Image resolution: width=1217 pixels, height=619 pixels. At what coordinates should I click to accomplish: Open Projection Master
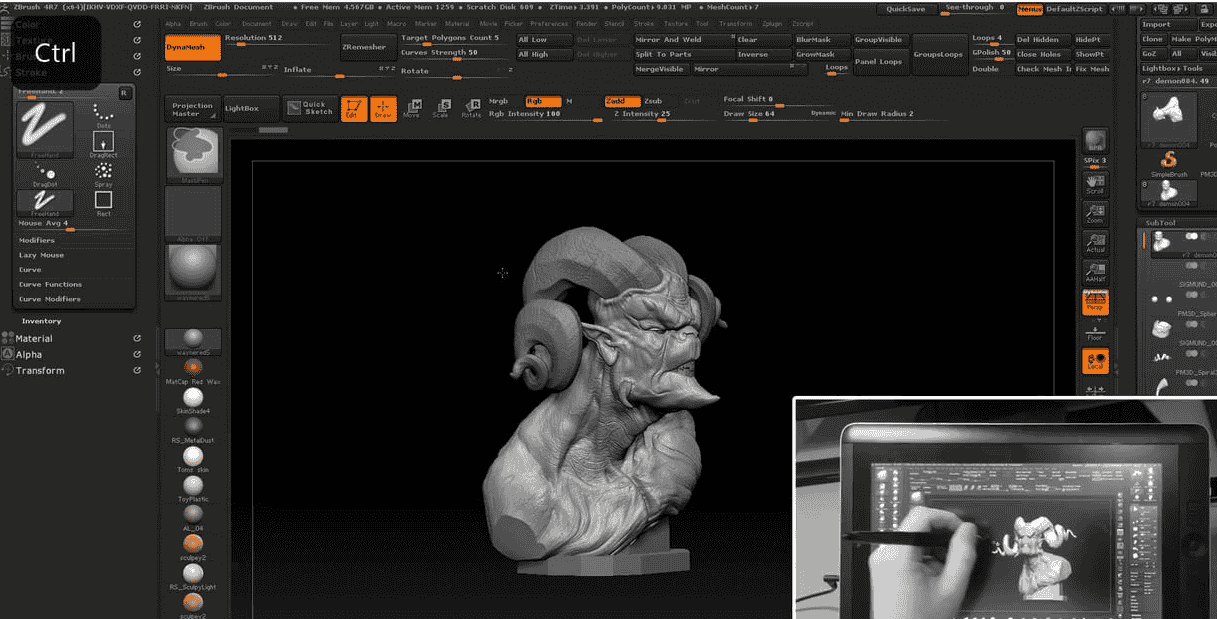click(x=191, y=107)
